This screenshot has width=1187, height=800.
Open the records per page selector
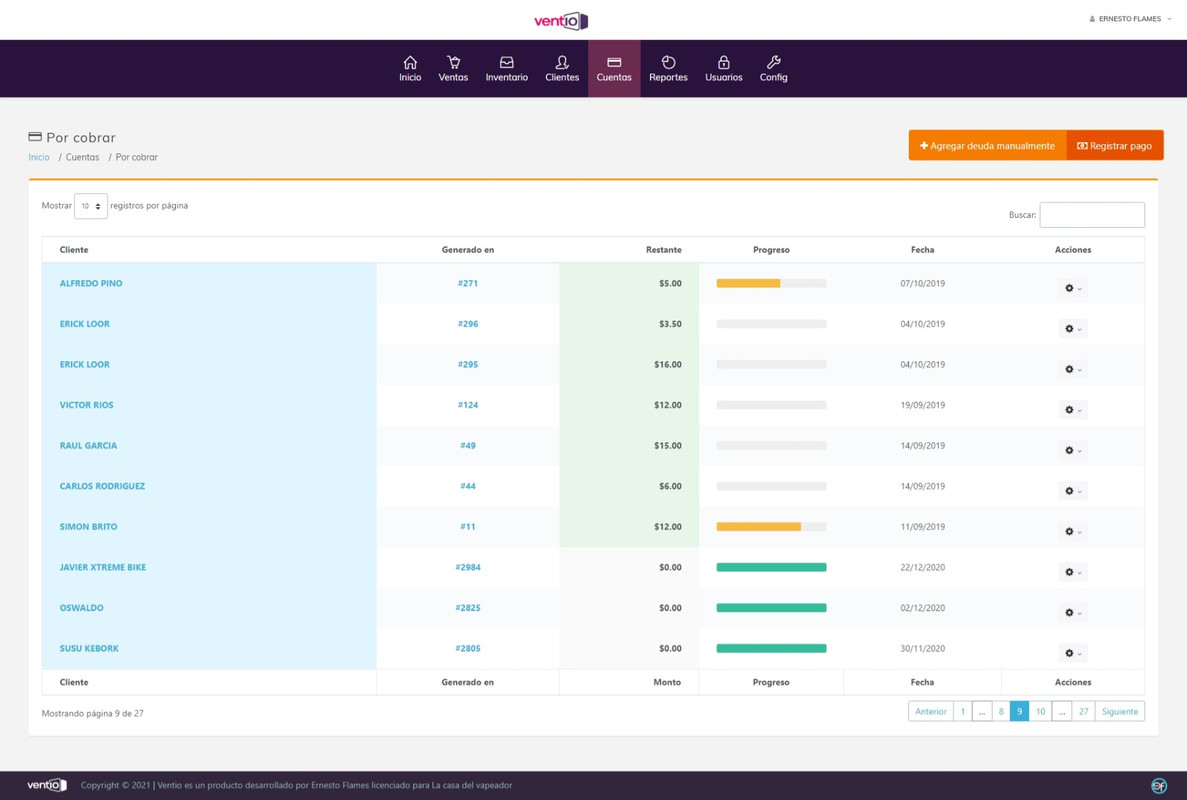pos(91,206)
